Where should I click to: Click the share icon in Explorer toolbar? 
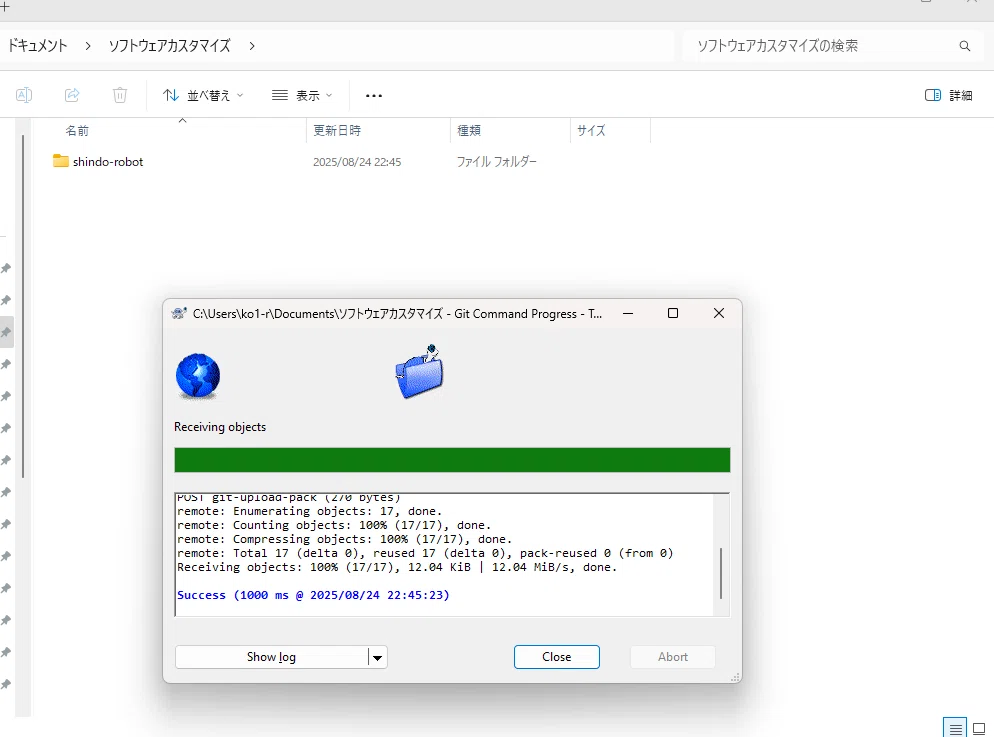[72, 95]
